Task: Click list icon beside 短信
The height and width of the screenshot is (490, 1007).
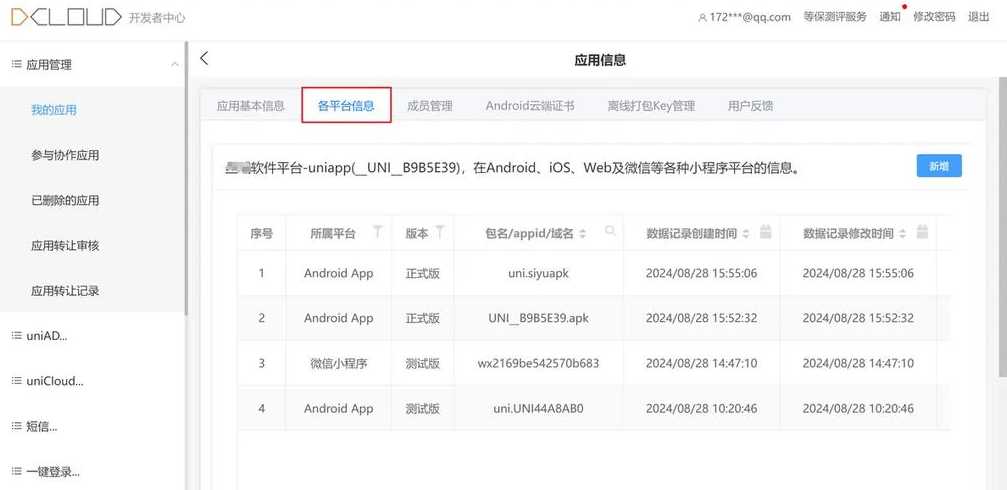Action: coord(17,426)
